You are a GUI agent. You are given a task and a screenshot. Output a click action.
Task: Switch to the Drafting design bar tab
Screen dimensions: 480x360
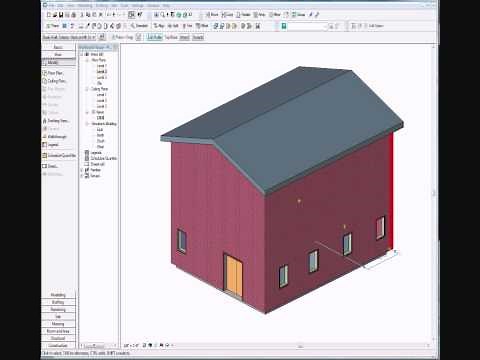tap(58, 302)
